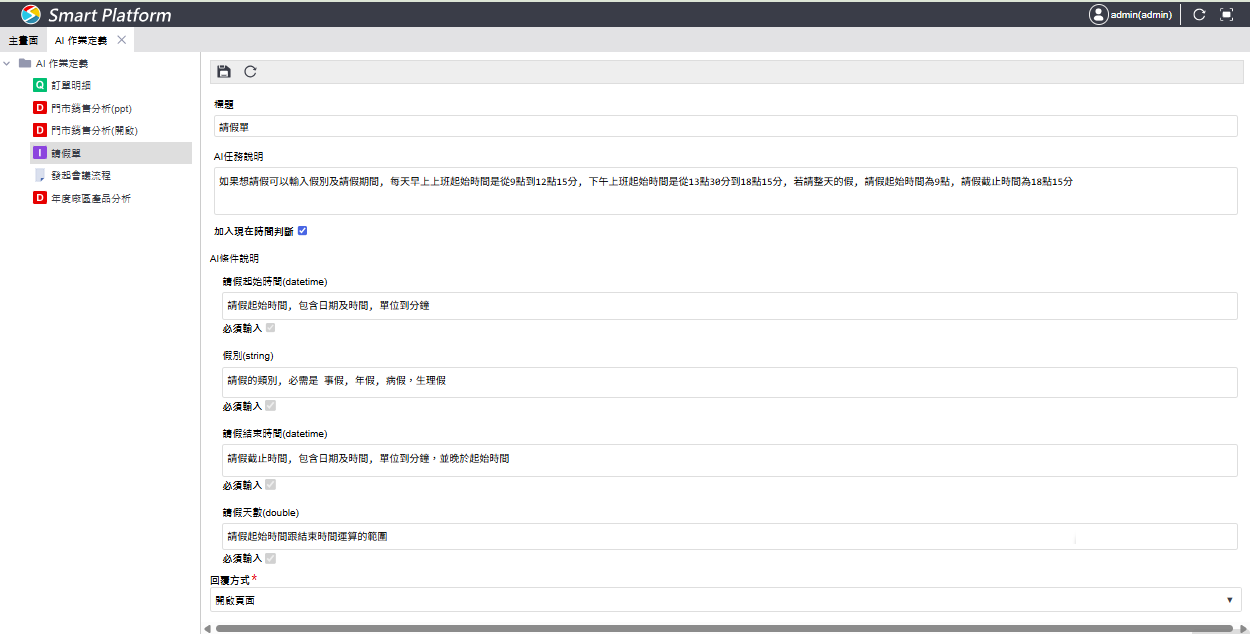Open the 回覆方式 dropdown
The width and height of the screenshot is (1250, 634).
pyautogui.click(x=725, y=600)
